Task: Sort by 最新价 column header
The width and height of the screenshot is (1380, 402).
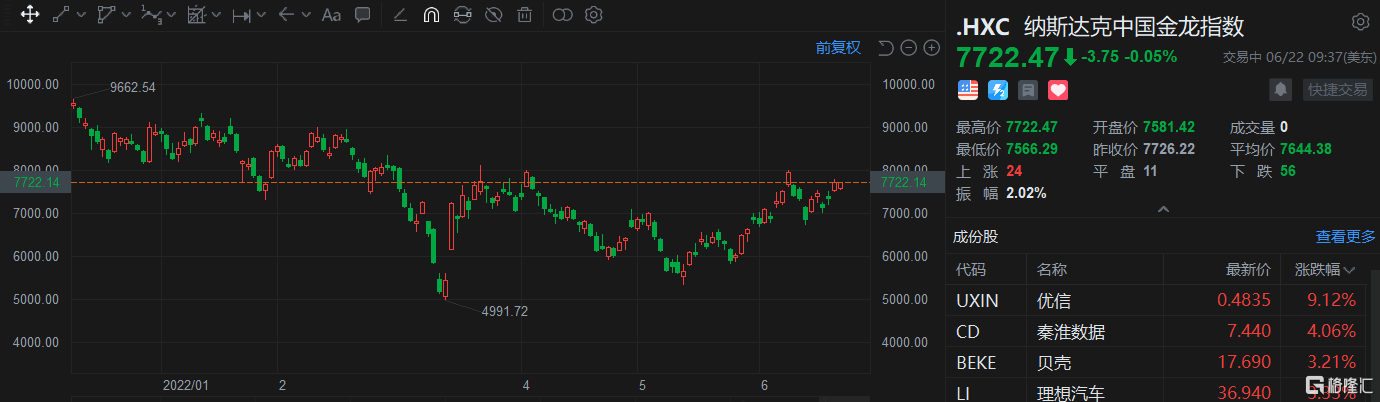Action: (x=1249, y=269)
